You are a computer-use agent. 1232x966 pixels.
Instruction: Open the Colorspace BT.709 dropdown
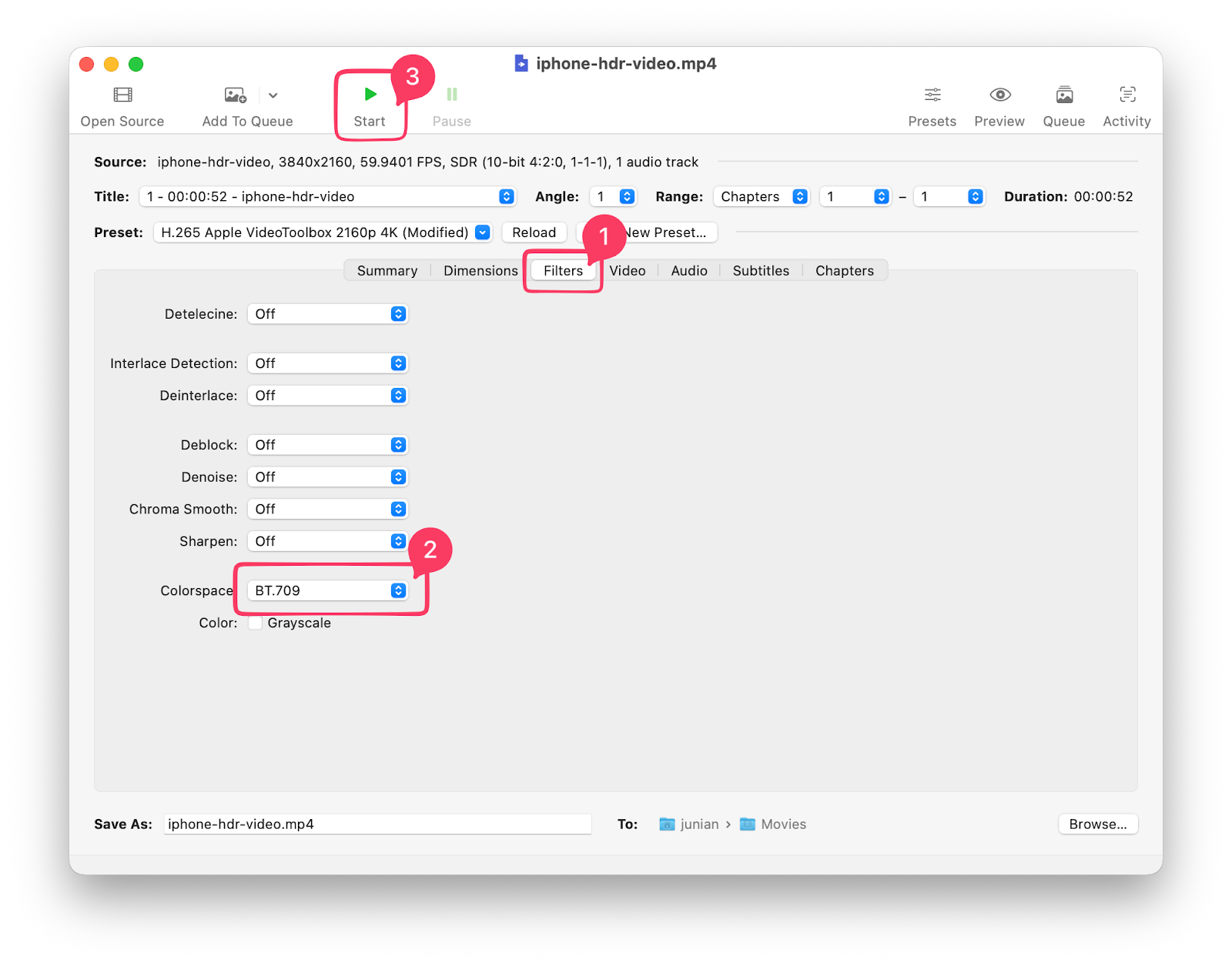tap(327, 590)
